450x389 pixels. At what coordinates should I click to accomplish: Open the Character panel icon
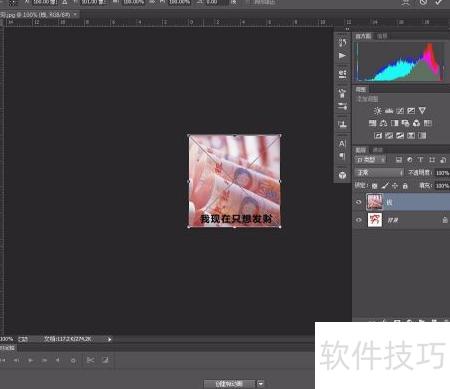click(342, 144)
